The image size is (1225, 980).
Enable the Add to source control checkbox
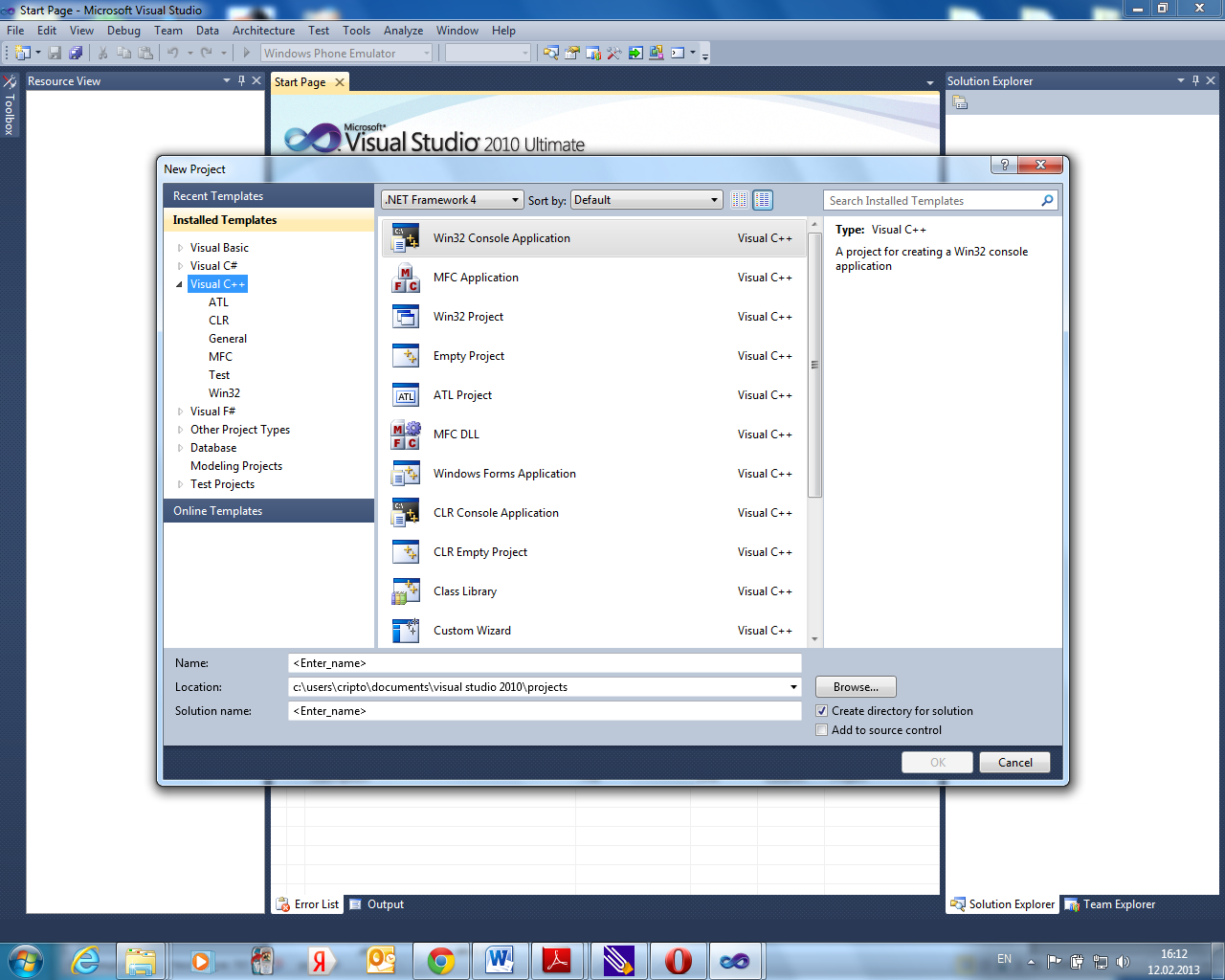821,730
